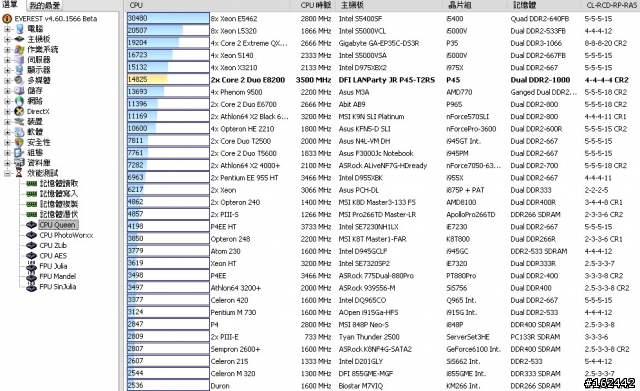Expand the 儲存 tree node

(x=7, y=91)
